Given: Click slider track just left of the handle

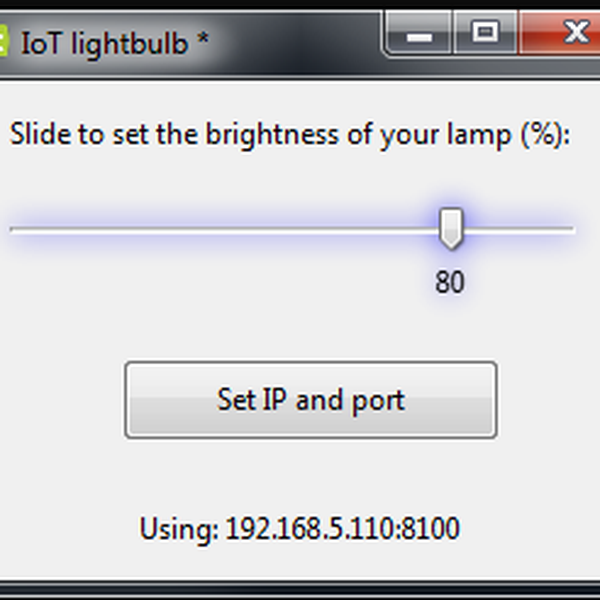Looking at the screenshot, I should pyautogui.click(x=420, y=230).
